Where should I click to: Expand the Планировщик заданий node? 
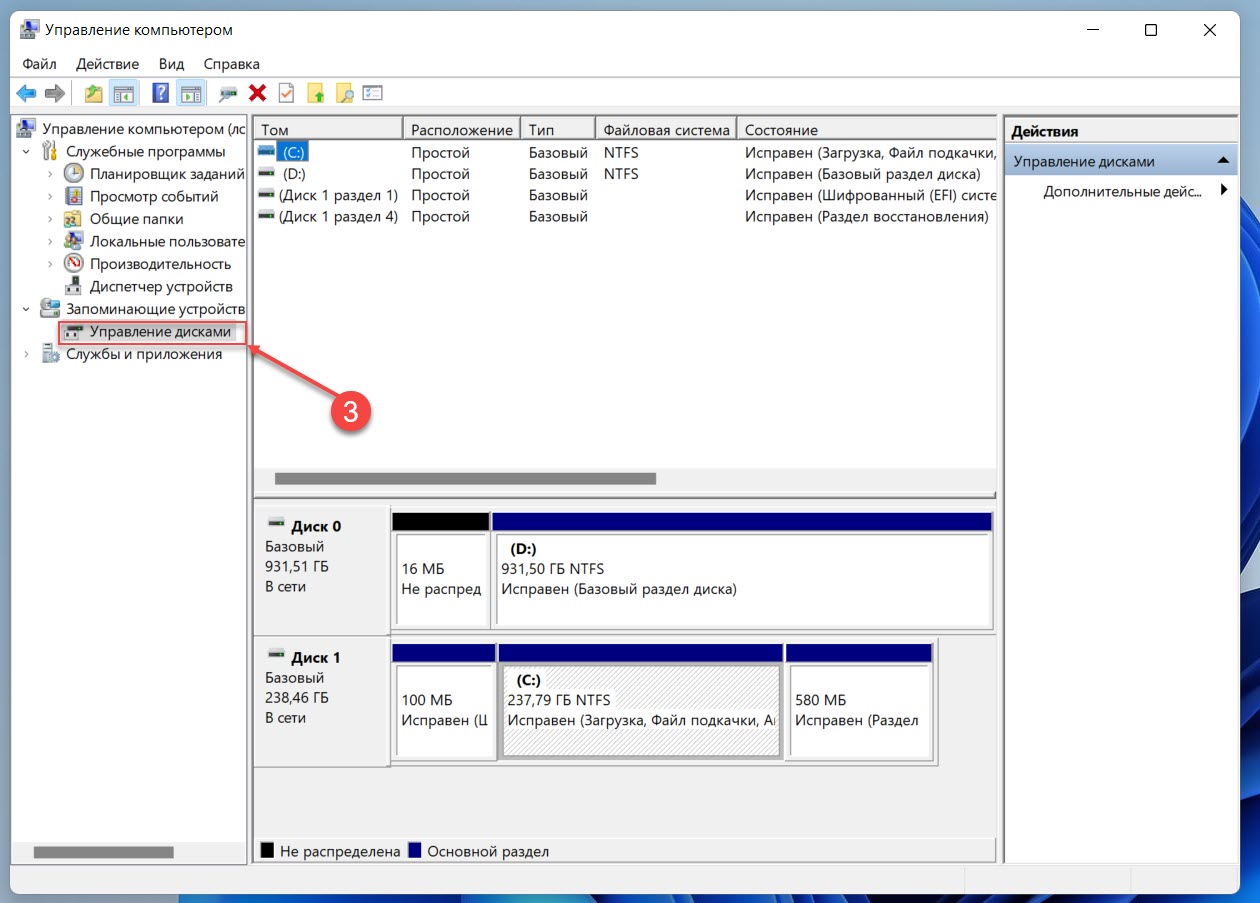[50, 174]
